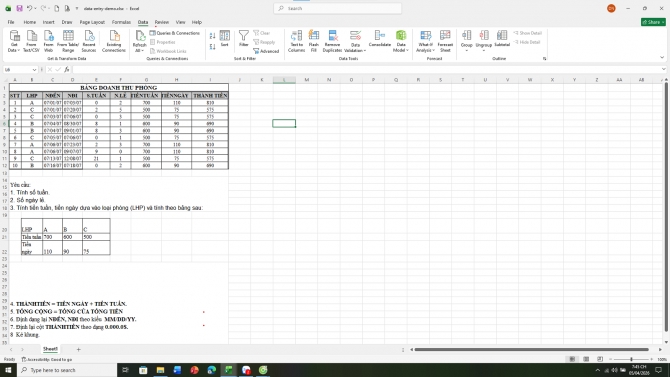Open File Explorer from taskbar

click(160, 370)
